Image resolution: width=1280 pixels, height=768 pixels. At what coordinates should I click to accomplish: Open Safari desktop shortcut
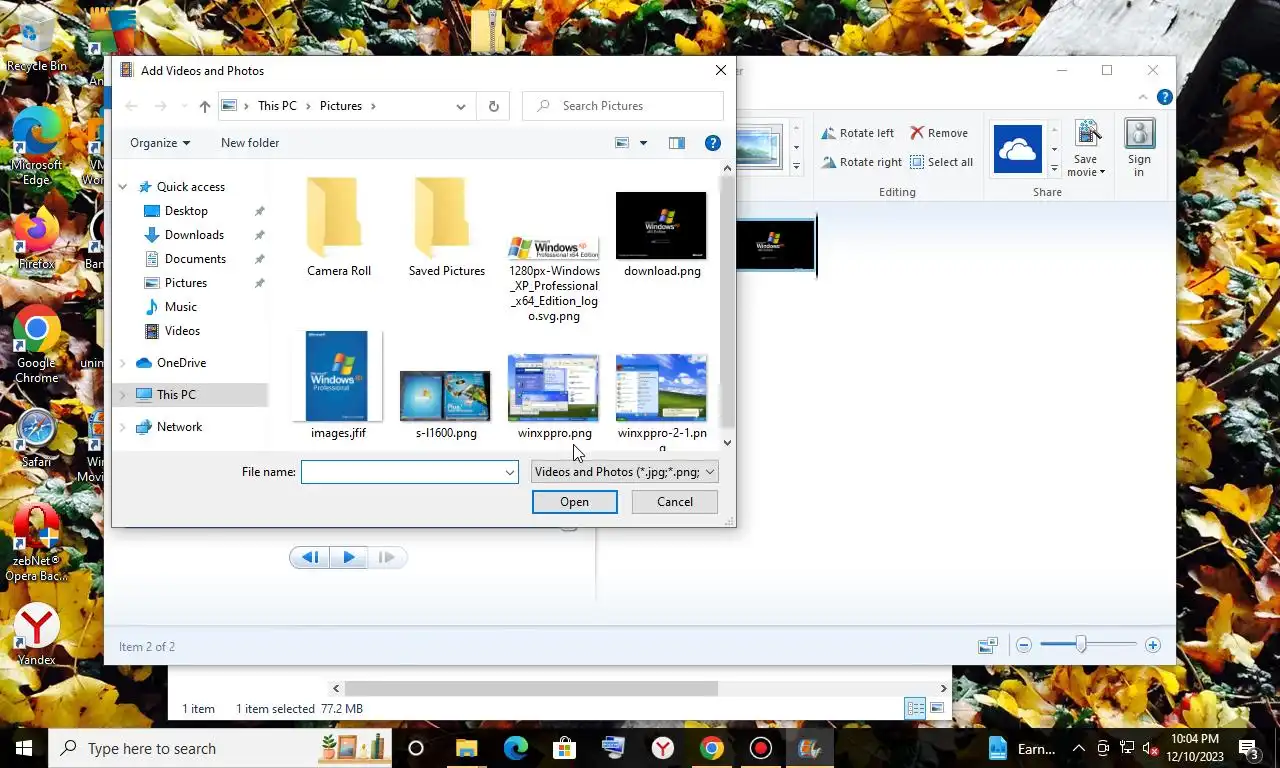(36, 438)
